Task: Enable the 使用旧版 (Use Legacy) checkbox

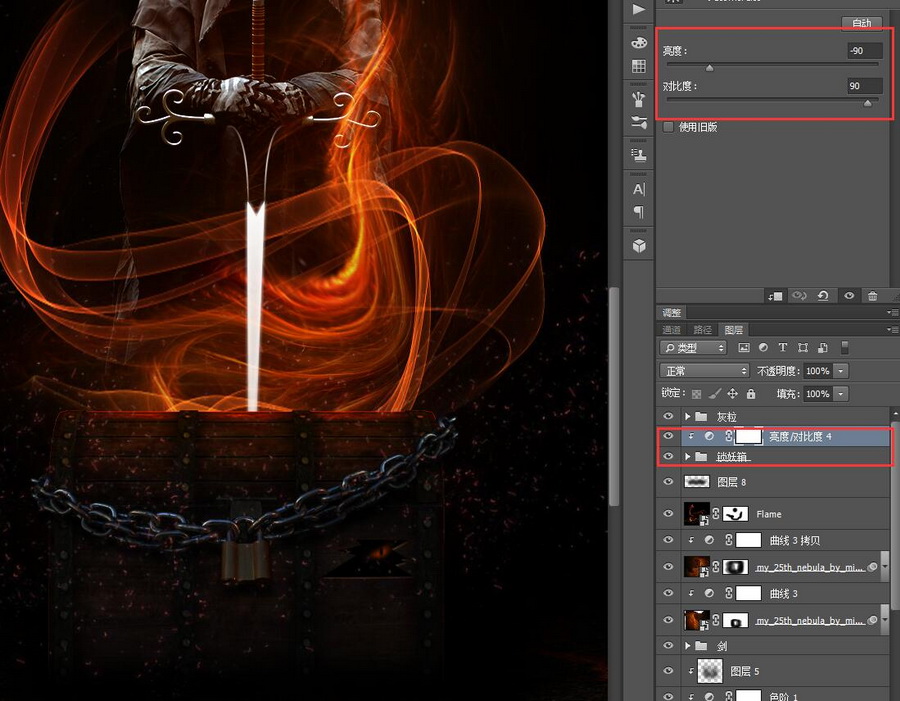Action: point(668,127)
